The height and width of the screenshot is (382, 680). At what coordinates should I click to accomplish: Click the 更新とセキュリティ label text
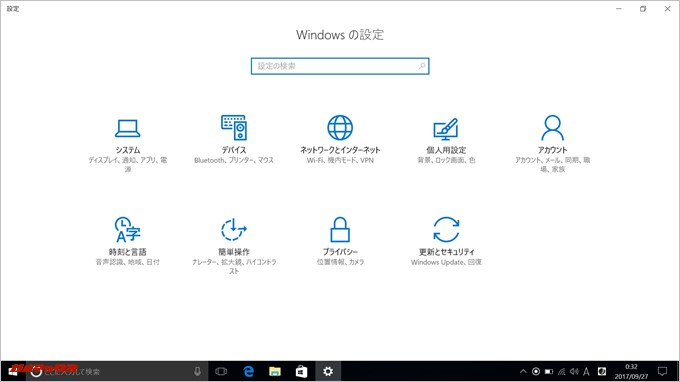446,252
